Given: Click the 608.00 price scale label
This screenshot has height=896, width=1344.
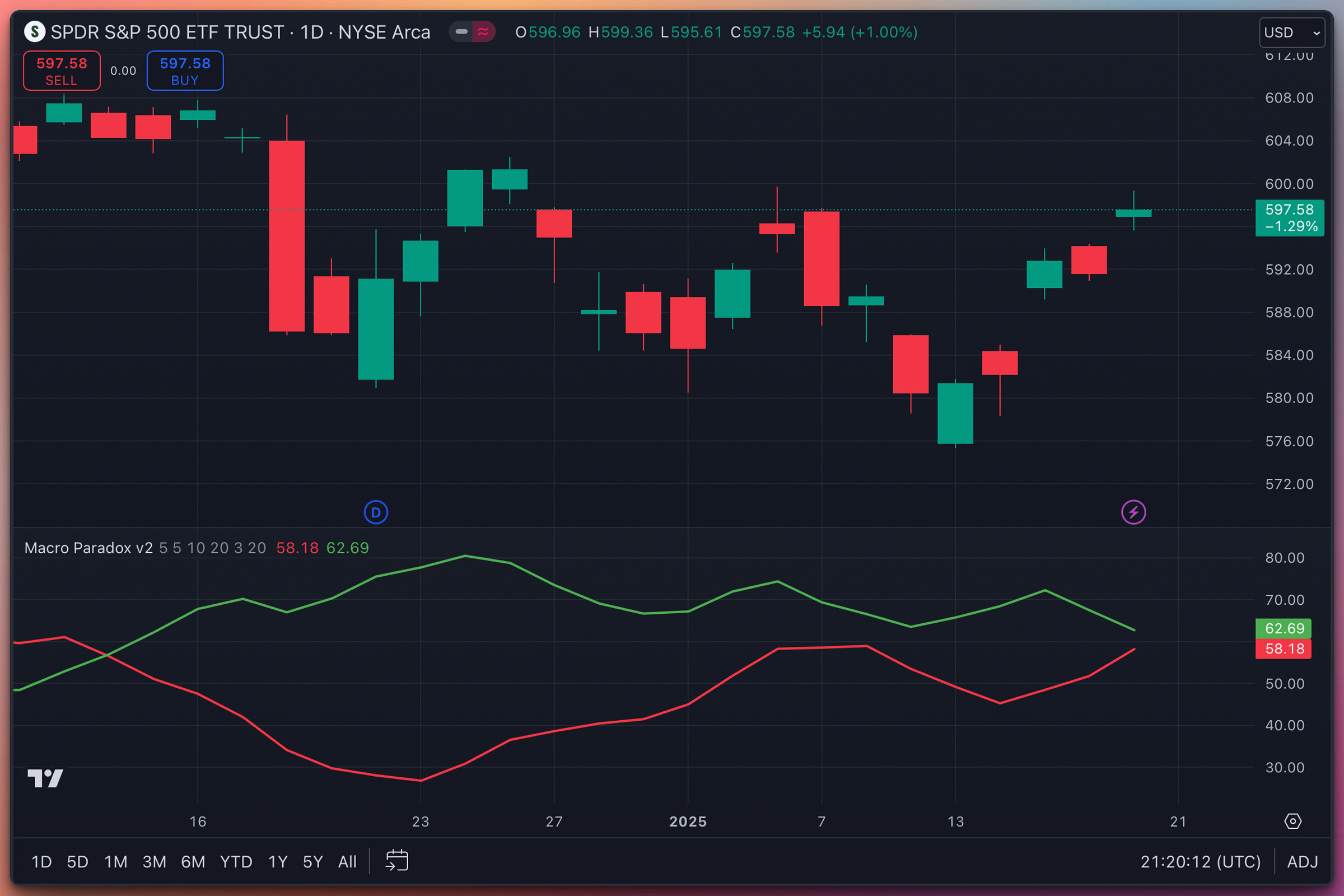Looking at the screenshot, I should point(1289,97).
